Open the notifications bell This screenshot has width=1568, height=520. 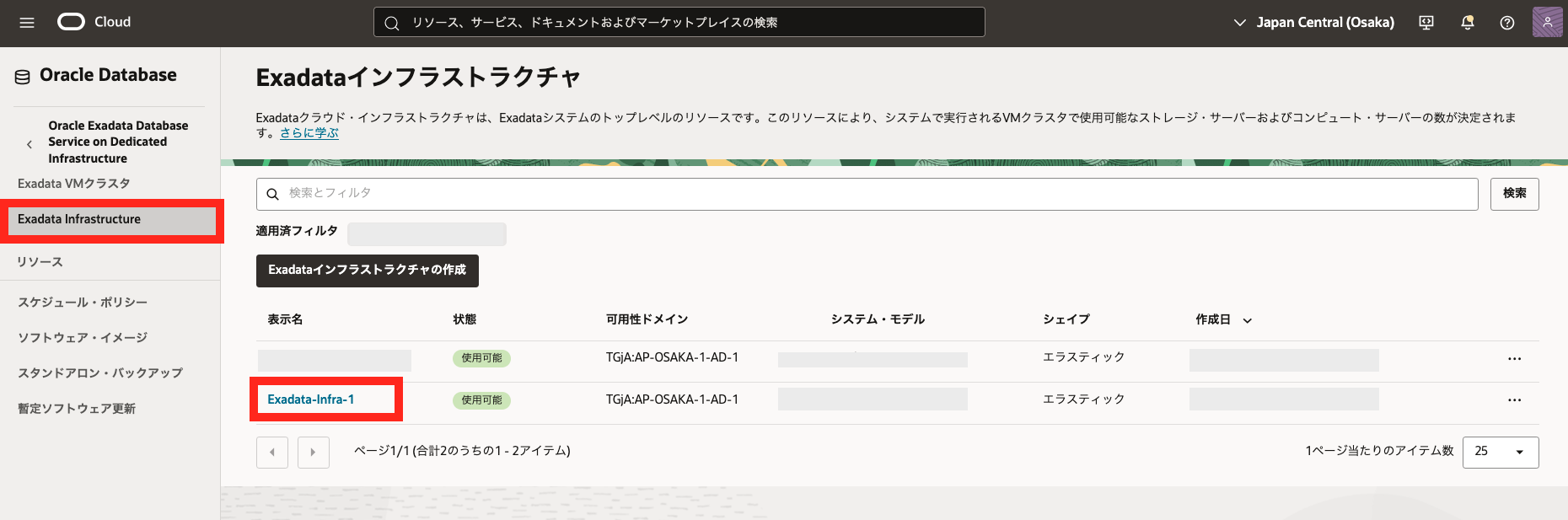(x=1467, y=23)
